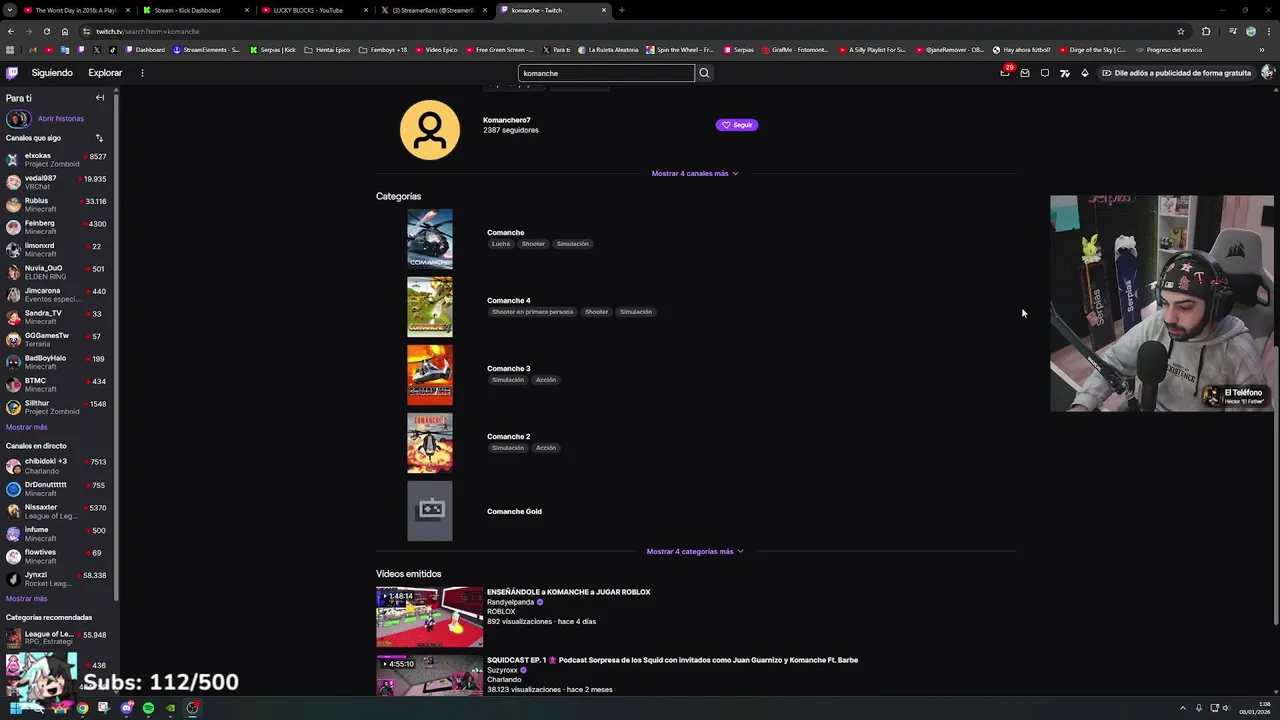The image size is (1280, 720).
Task: Open the Siguiendo menu item
Action: (x=52, y=73)
